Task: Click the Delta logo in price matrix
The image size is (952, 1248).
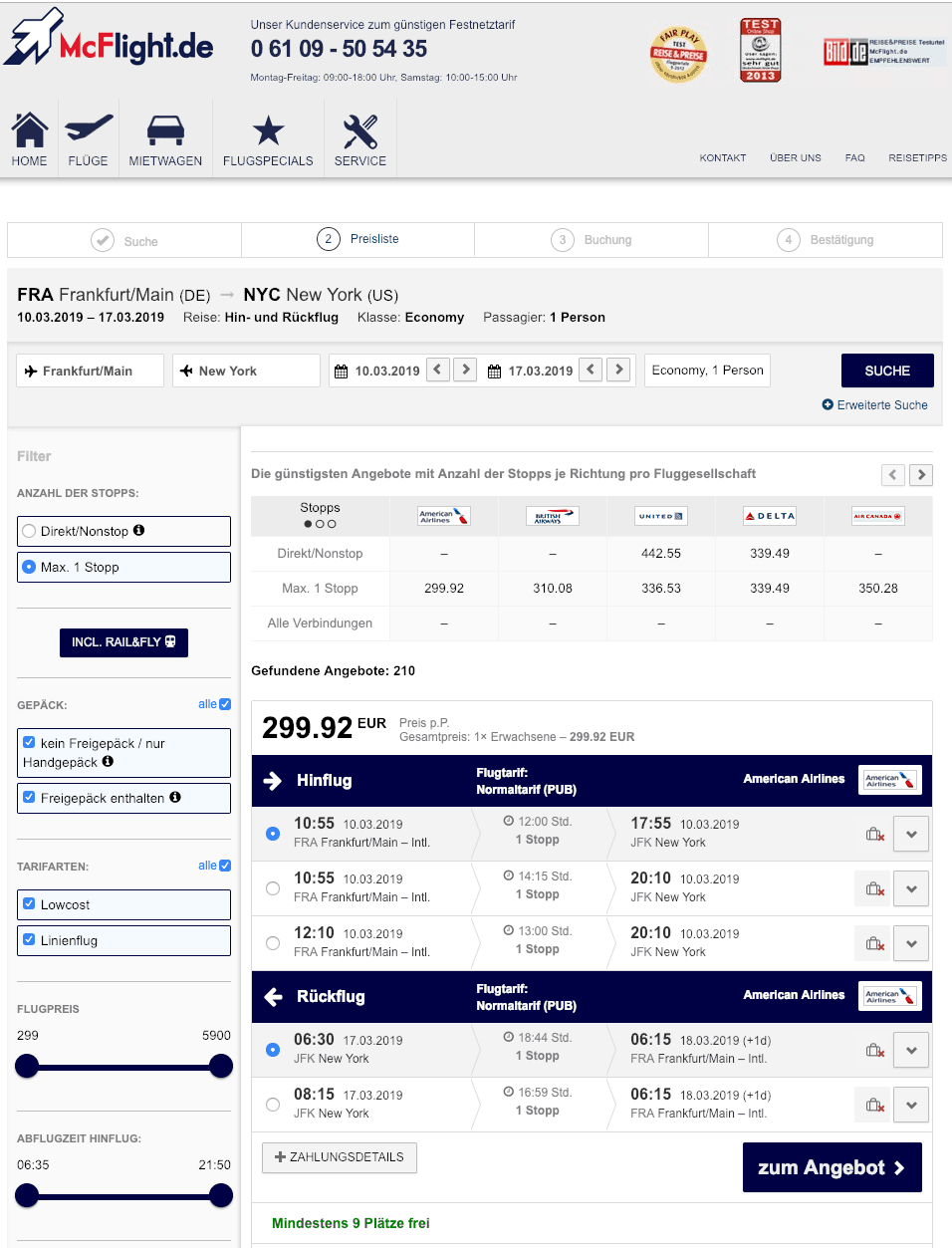Action: pyautogui.click(x=770, y=516)
